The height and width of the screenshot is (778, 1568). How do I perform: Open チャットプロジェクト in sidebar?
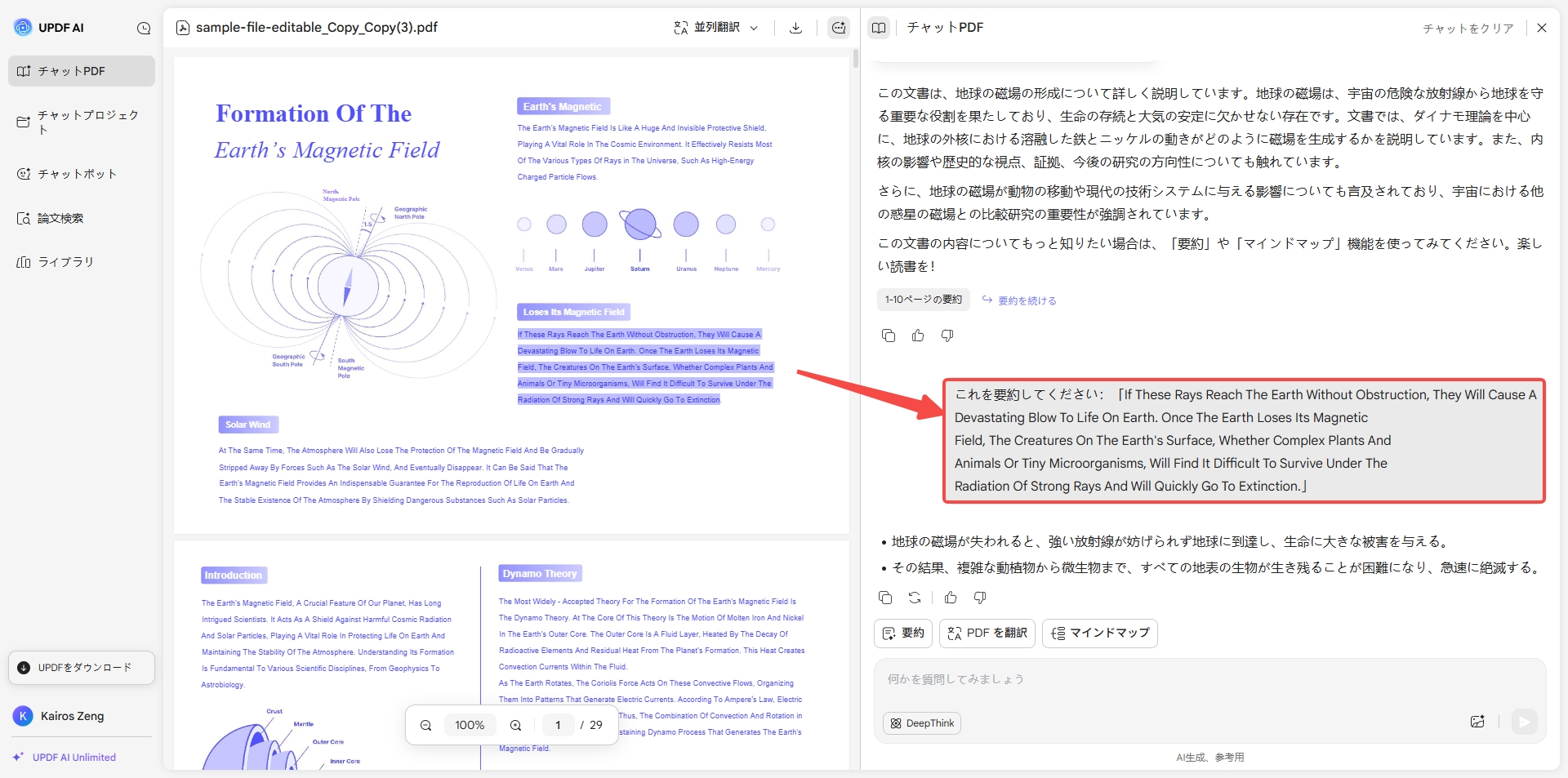(82, 122)
